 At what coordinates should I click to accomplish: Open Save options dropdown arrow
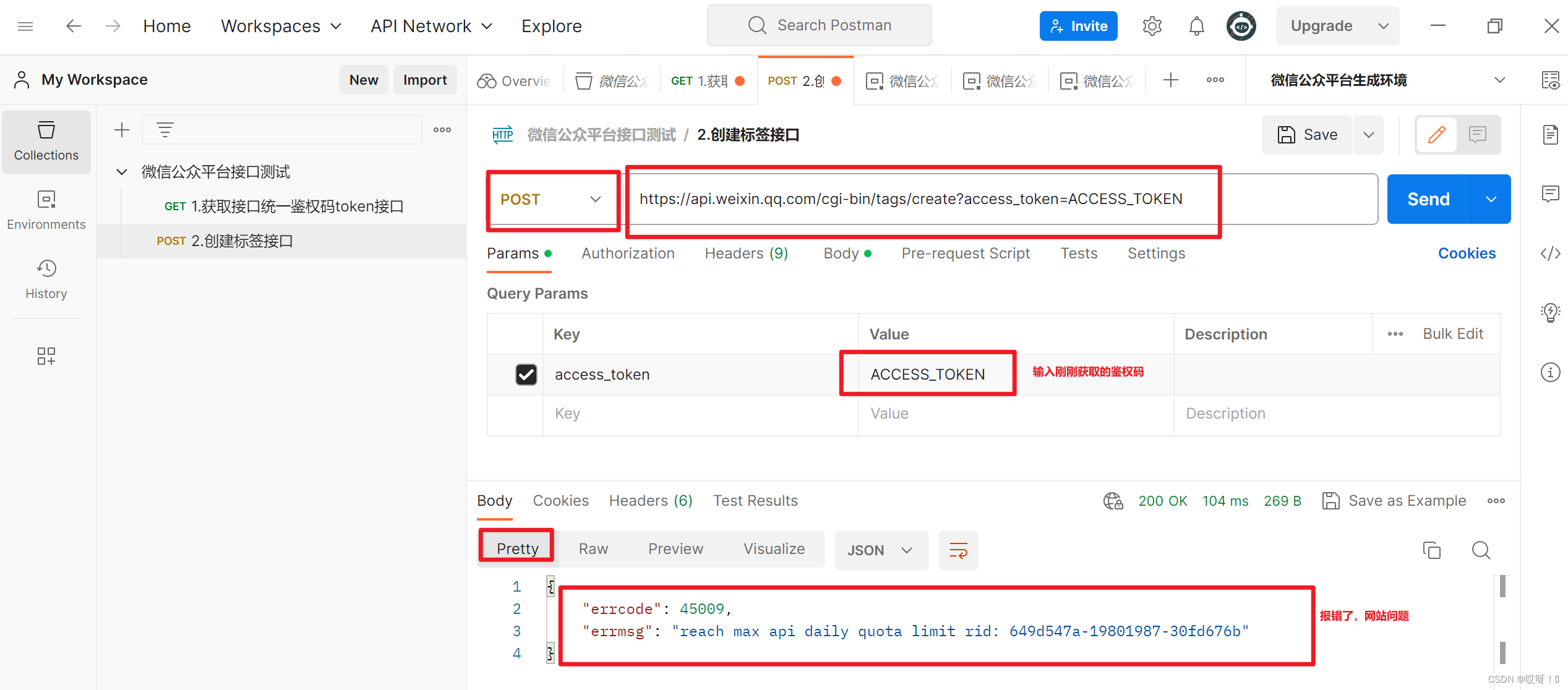(1369, 134)
